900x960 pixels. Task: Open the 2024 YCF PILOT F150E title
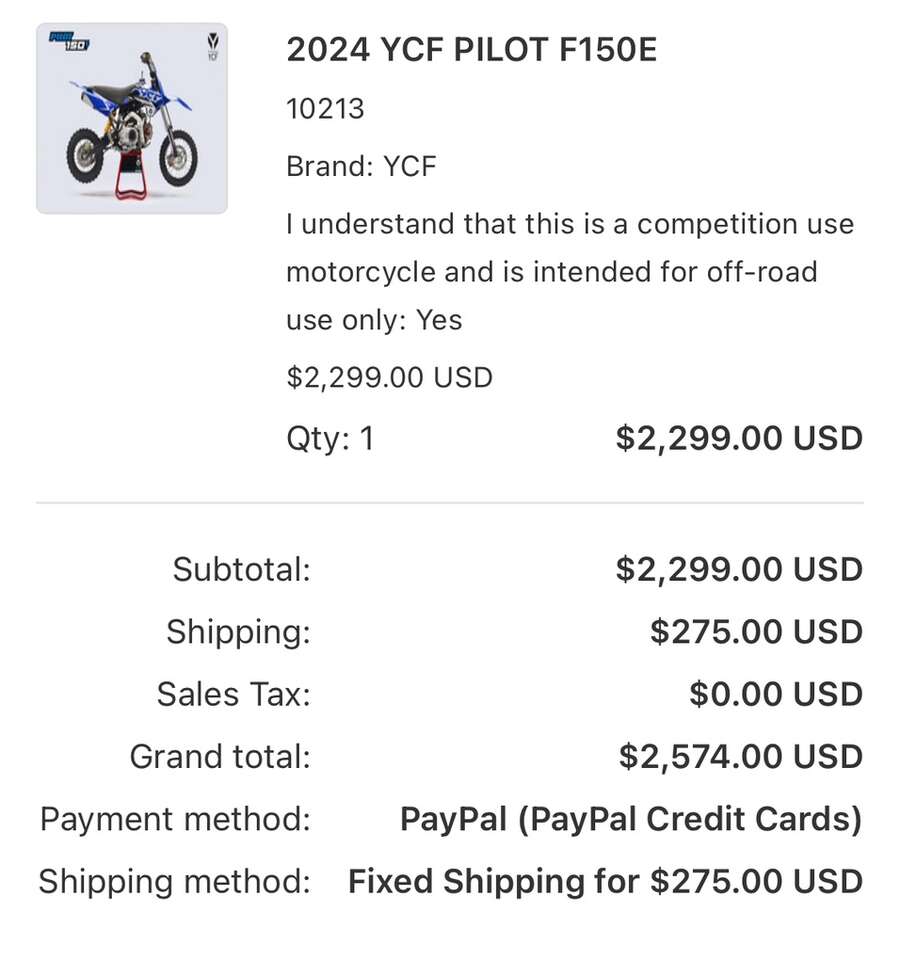click(x=471, y=50)
